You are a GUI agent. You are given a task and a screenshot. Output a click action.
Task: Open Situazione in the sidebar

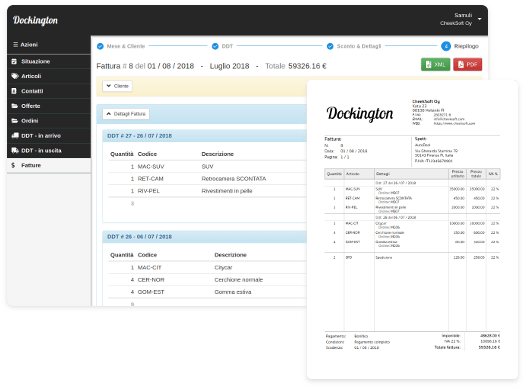(x=49, y=61)
